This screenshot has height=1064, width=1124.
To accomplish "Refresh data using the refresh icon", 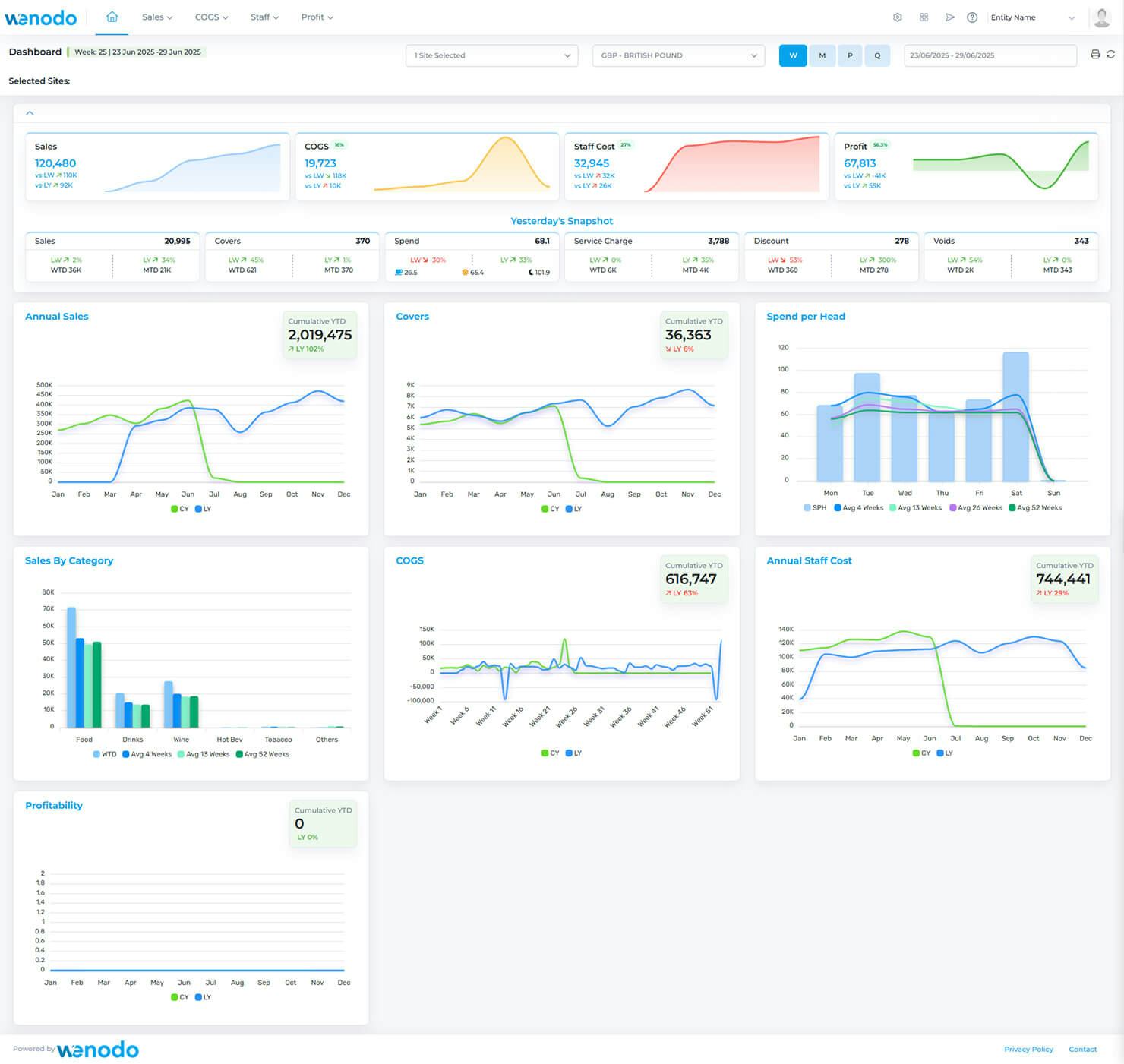I will coord(1111,55).
